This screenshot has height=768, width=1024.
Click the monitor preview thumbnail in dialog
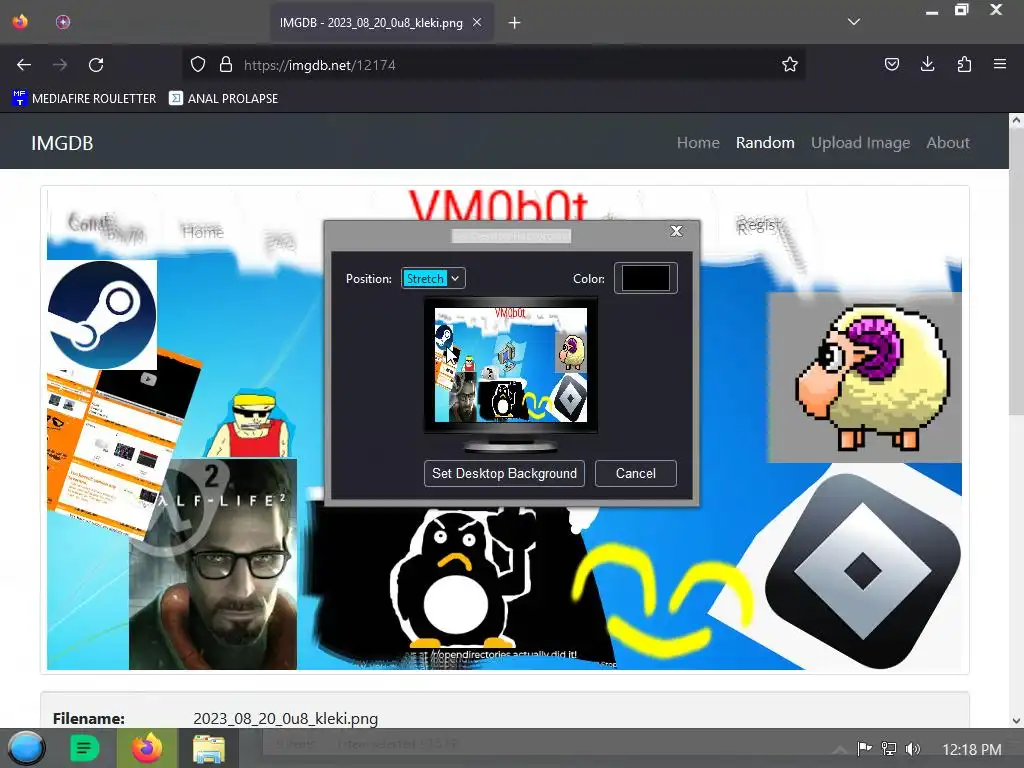[511, 366]
